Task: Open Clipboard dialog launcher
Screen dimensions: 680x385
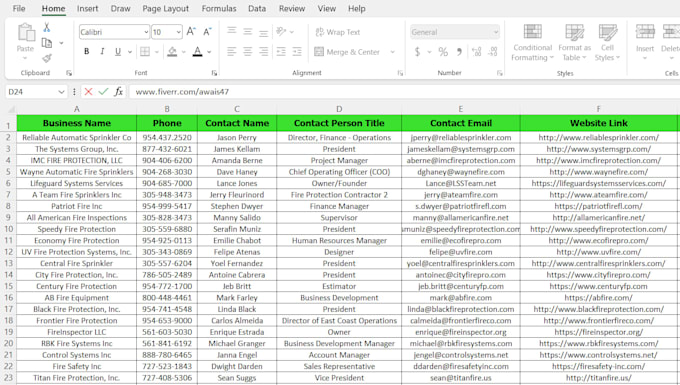Action: point(69,73)
